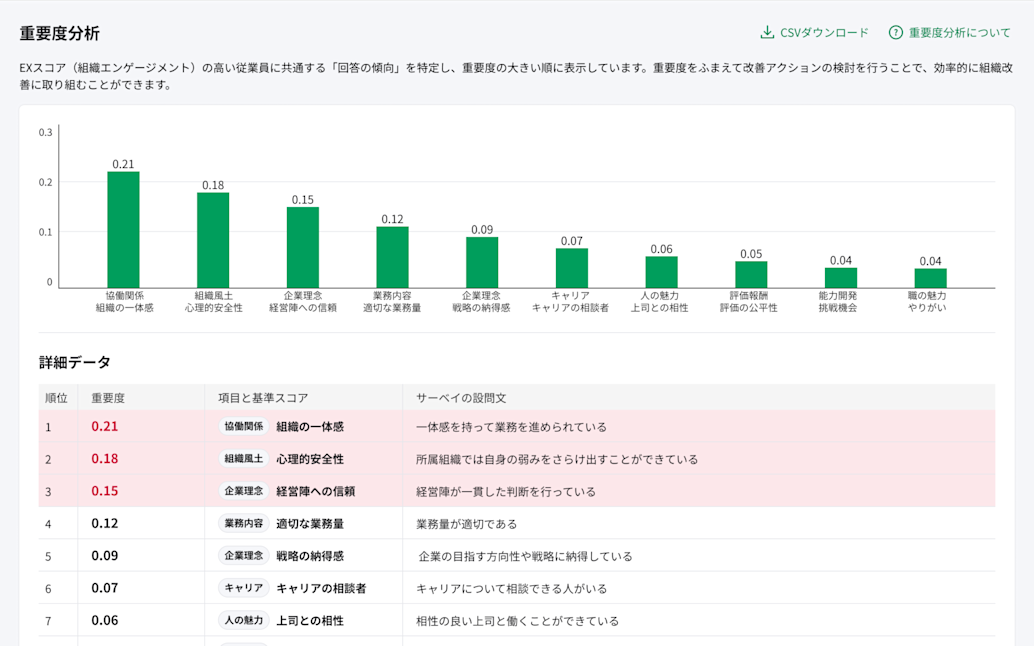1034x646 pixels.
Task: Click the キャリア tag in row 6
Action: click(244, 588)
